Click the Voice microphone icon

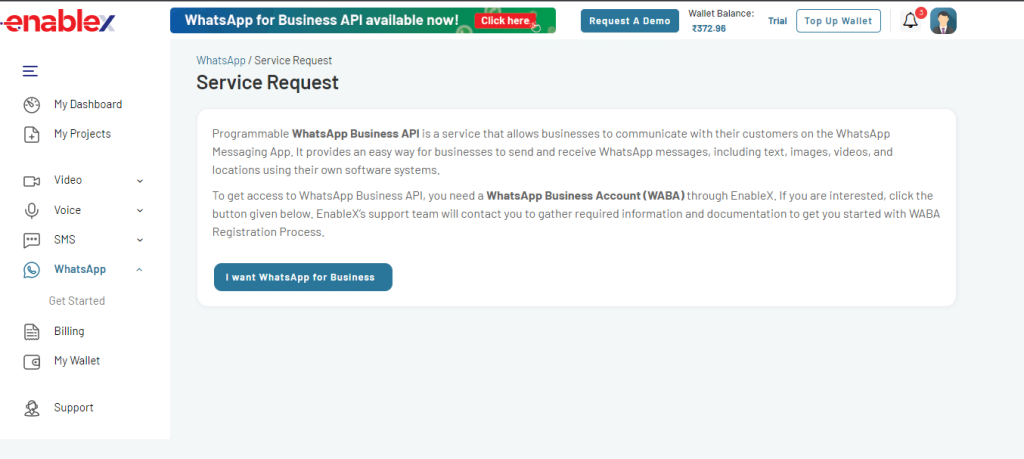(31, 210)
